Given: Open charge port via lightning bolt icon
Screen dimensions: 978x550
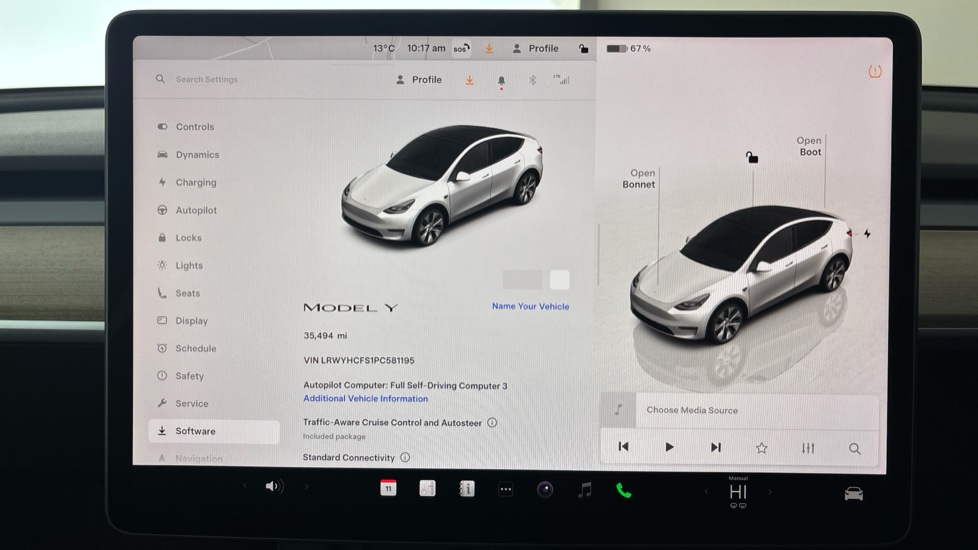Looking at the screenshot, I should [x=867, y=234].
